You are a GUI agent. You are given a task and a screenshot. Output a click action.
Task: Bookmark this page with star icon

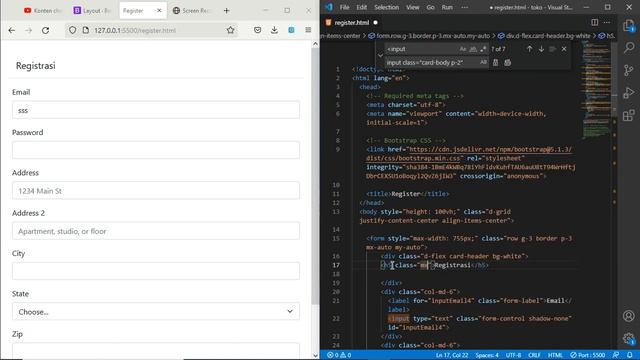231,30
